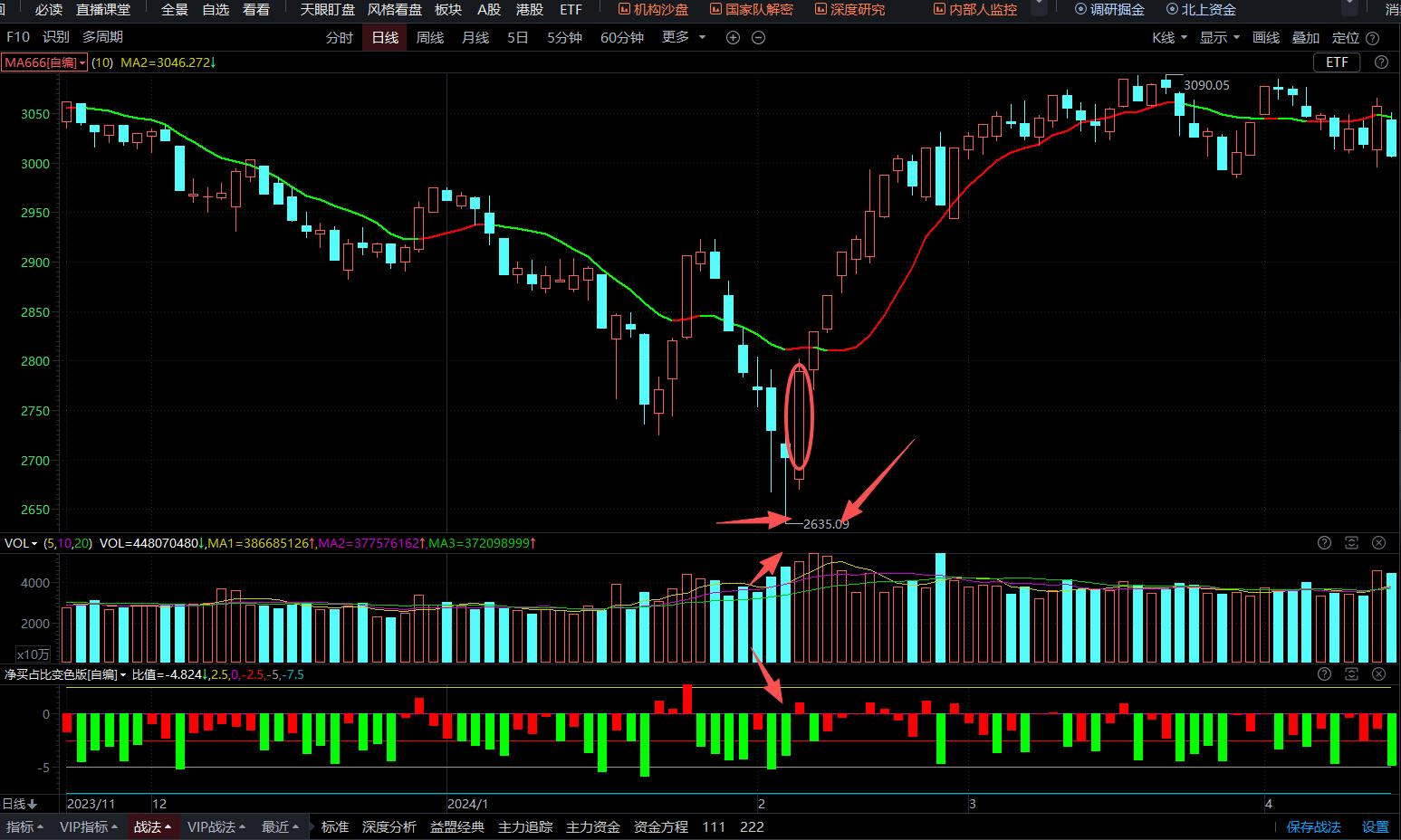Open the 更多 period dropdown

[684, 37]
